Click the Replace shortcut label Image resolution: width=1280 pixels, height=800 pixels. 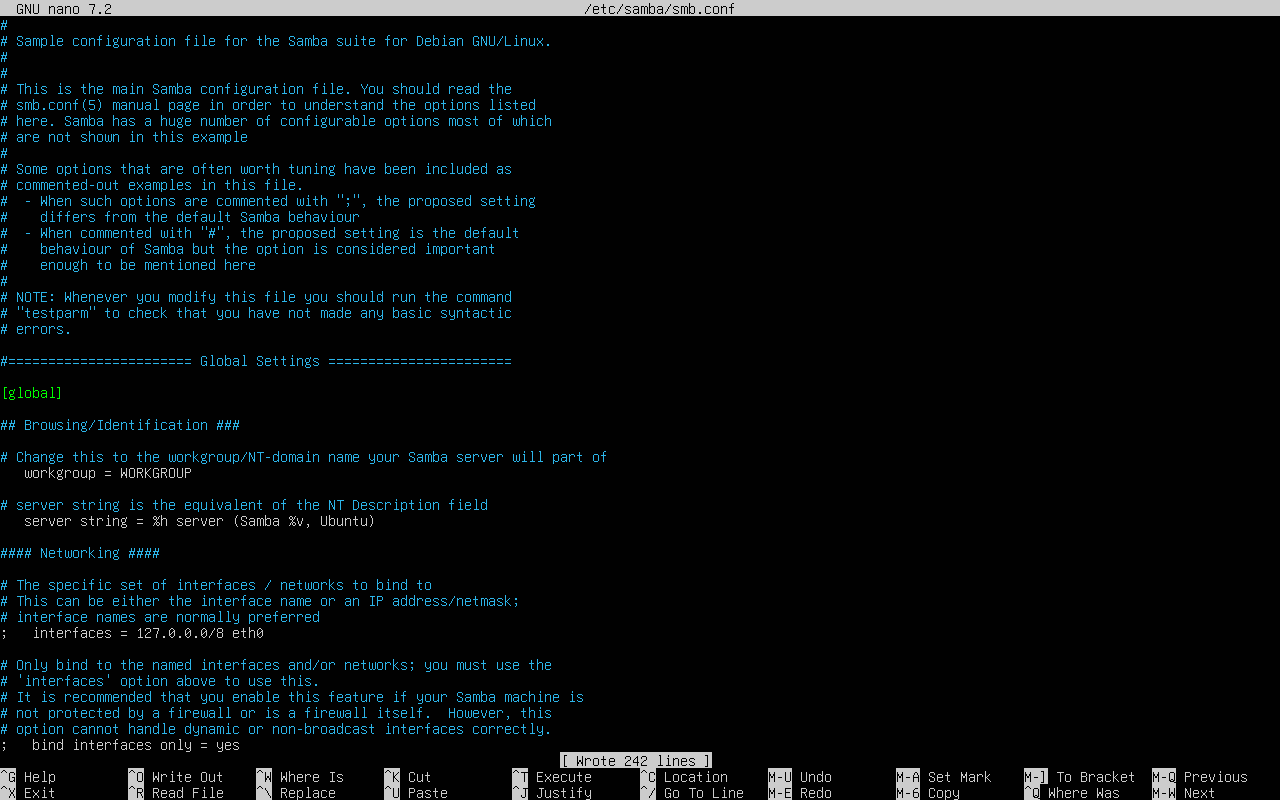click(x=307, y=793)
